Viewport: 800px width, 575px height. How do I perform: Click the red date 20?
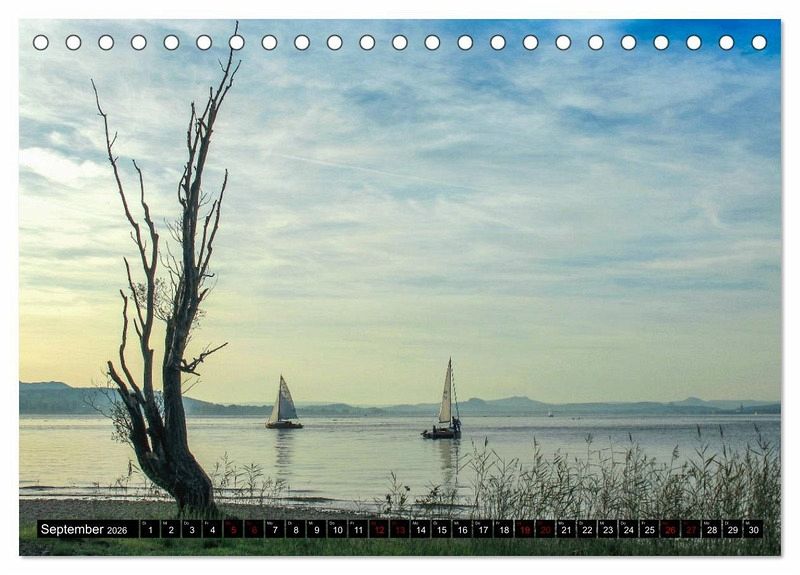tap(545, 530)
